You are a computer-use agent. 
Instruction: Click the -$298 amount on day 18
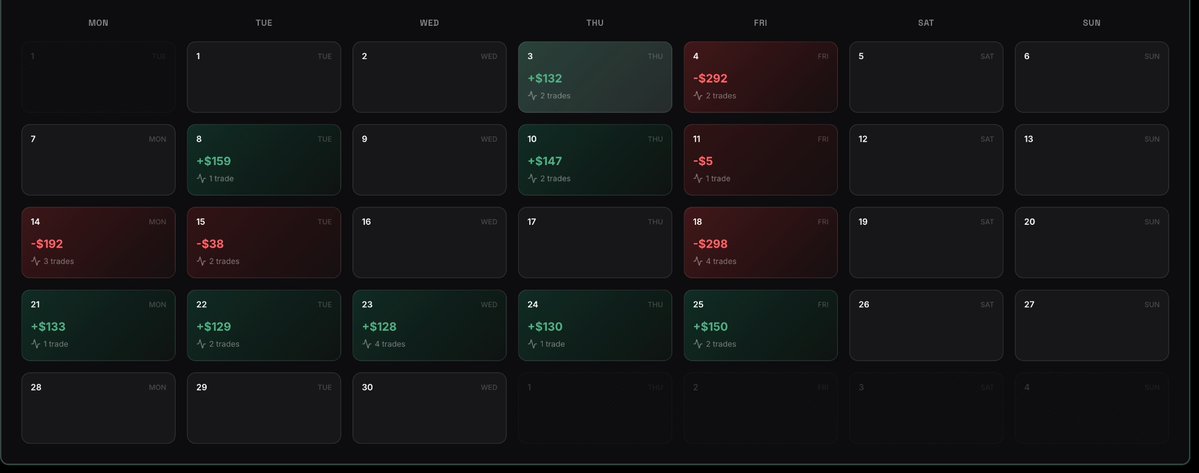(710, 244)
